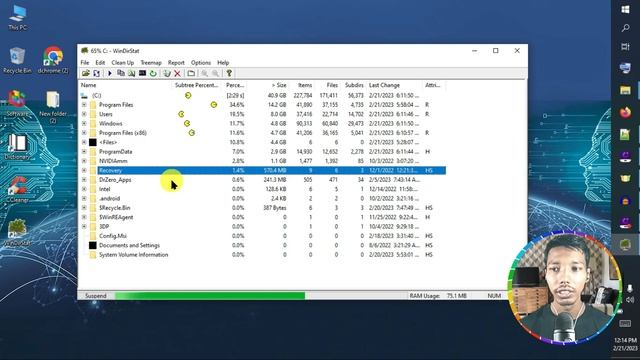The height and width of the screenshot is (360, 640).
Task: Click the Task View taskbar icon
Action: coord(625,47)
